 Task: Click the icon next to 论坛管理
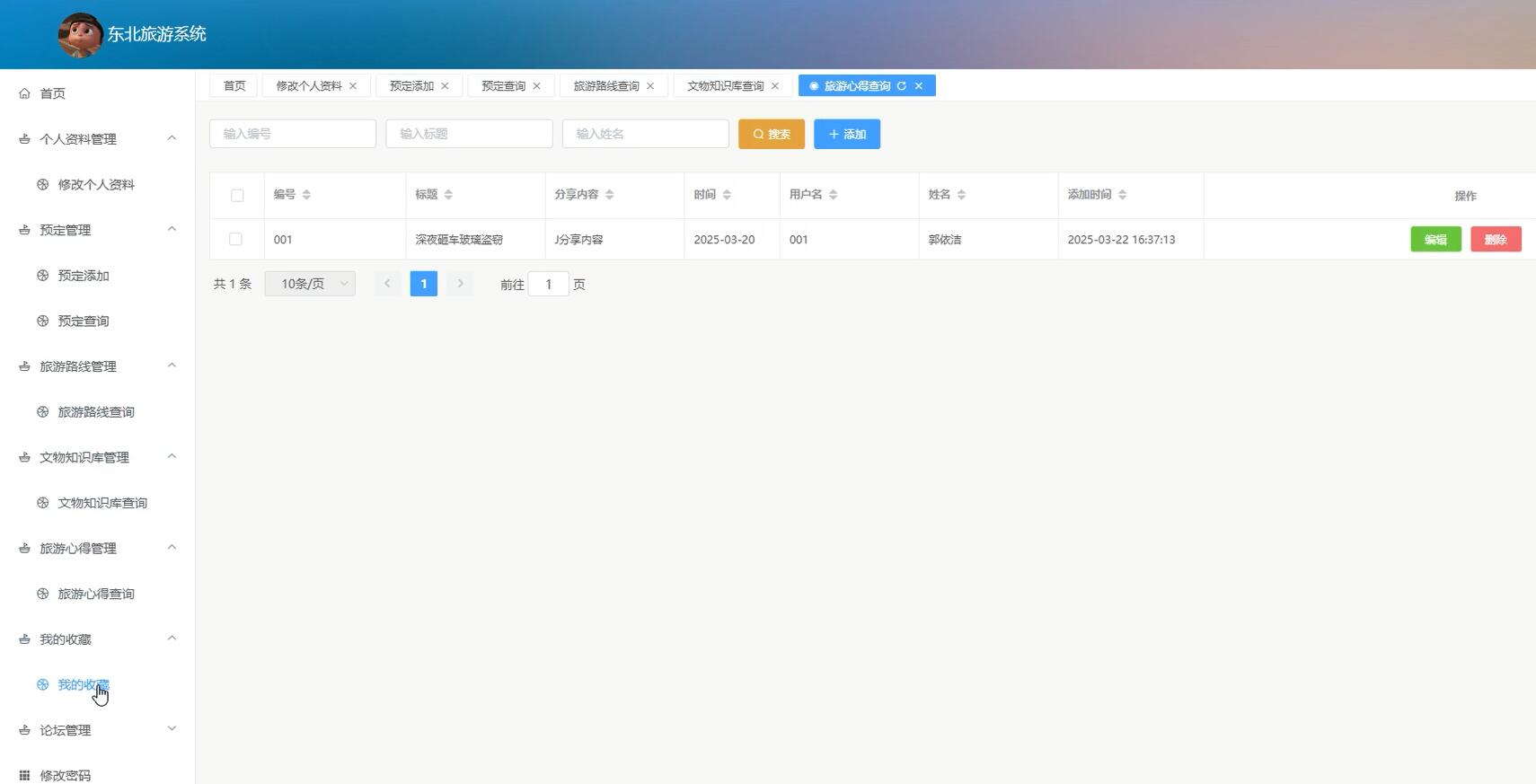pos(24,730)
